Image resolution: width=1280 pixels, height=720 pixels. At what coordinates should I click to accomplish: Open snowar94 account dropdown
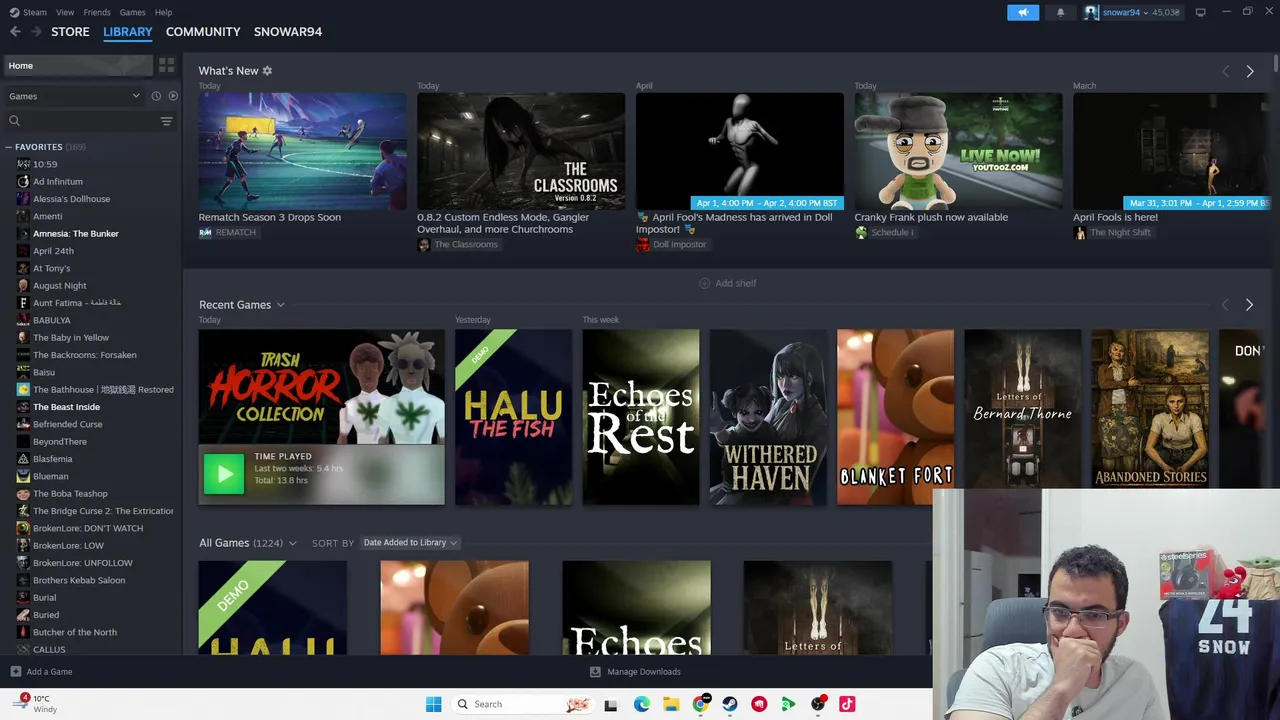point(1132,12)
